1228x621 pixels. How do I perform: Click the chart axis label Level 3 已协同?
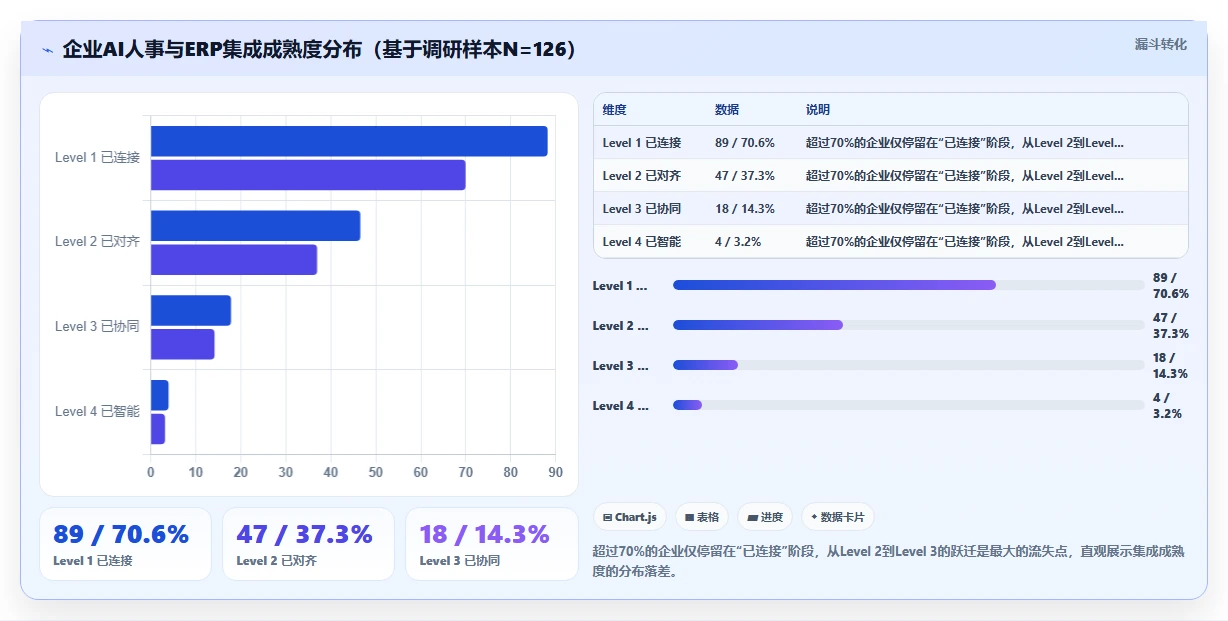pyautogui.click(x=97, y=326)
